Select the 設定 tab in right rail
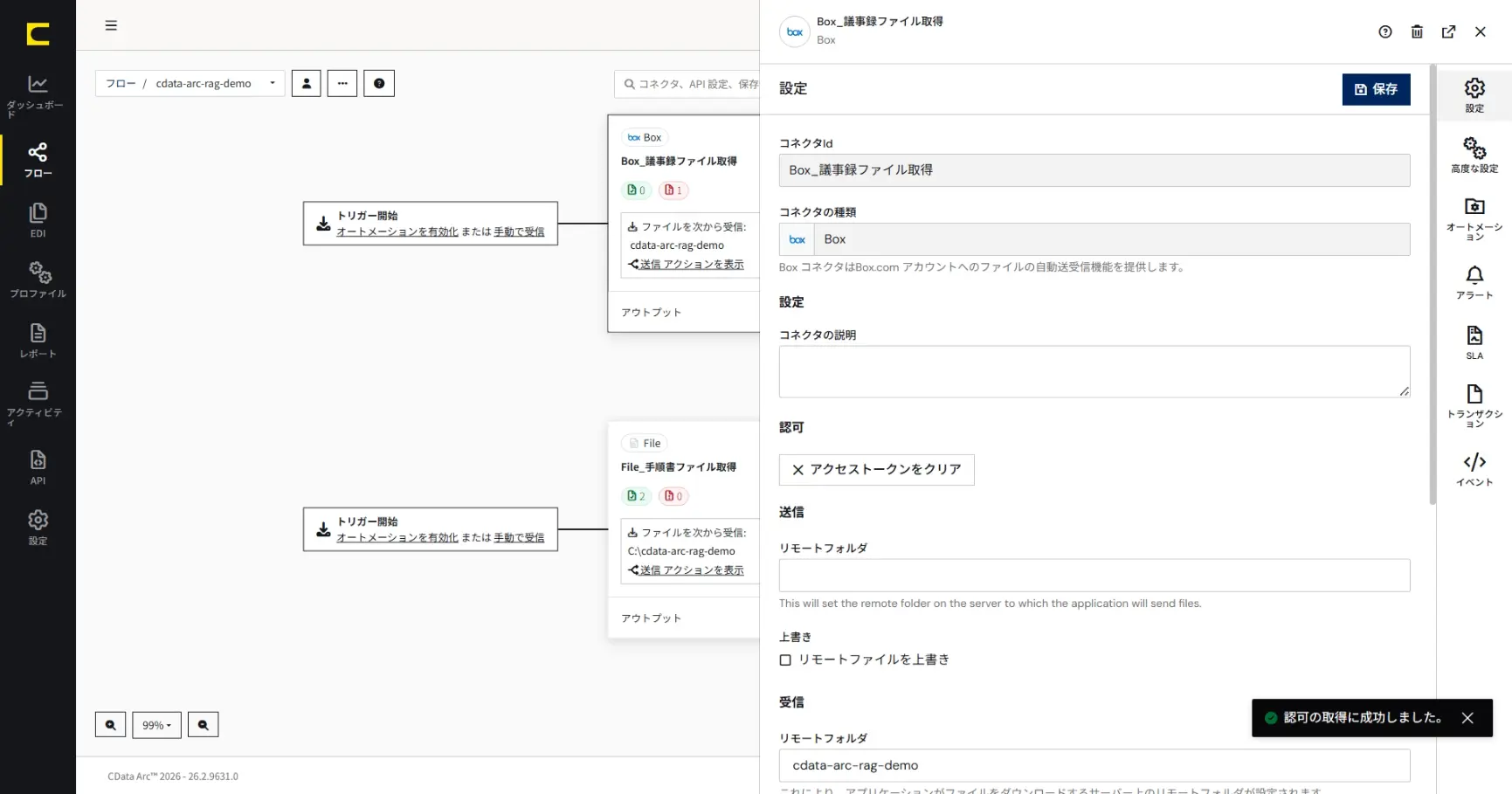Screen dimensions: 1512x794 1474,95
